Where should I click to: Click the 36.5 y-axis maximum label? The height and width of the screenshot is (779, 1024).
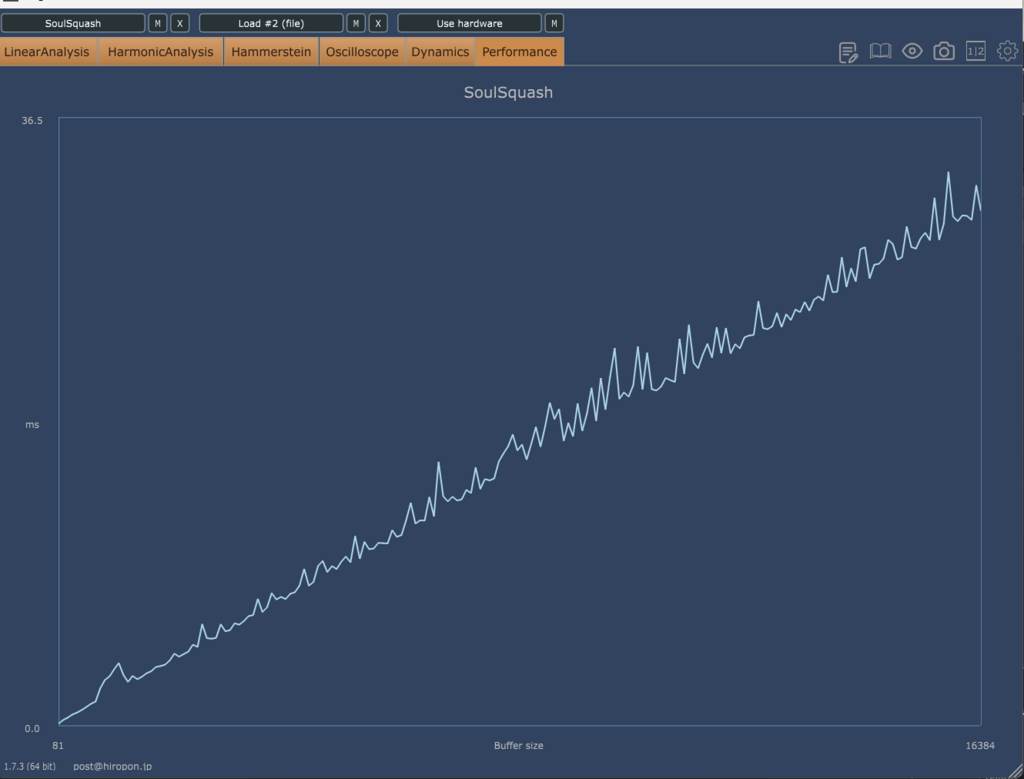32,121
